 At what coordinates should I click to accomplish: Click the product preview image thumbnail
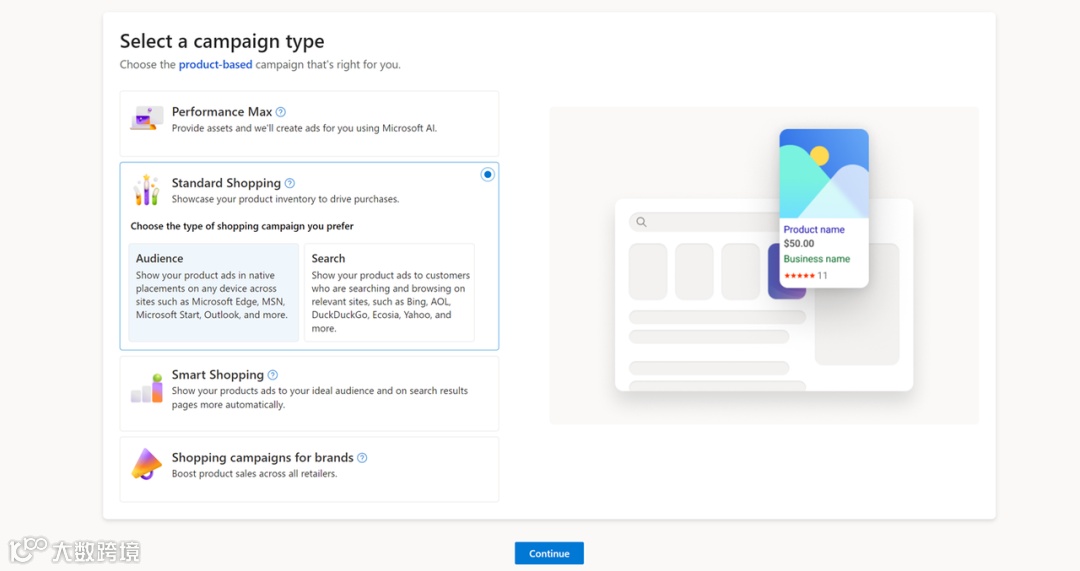pos(824,174)
